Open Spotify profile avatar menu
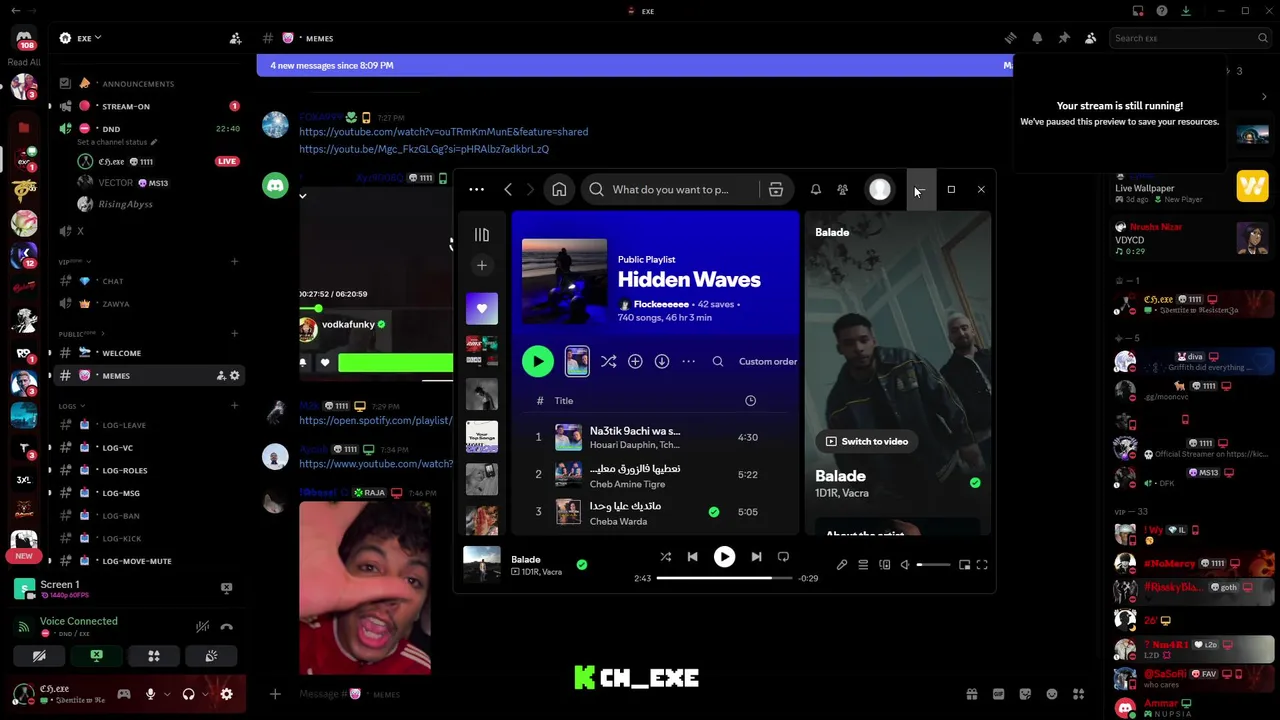The width and height of the screenshot is (1280, 720). [x=880, y=190]
